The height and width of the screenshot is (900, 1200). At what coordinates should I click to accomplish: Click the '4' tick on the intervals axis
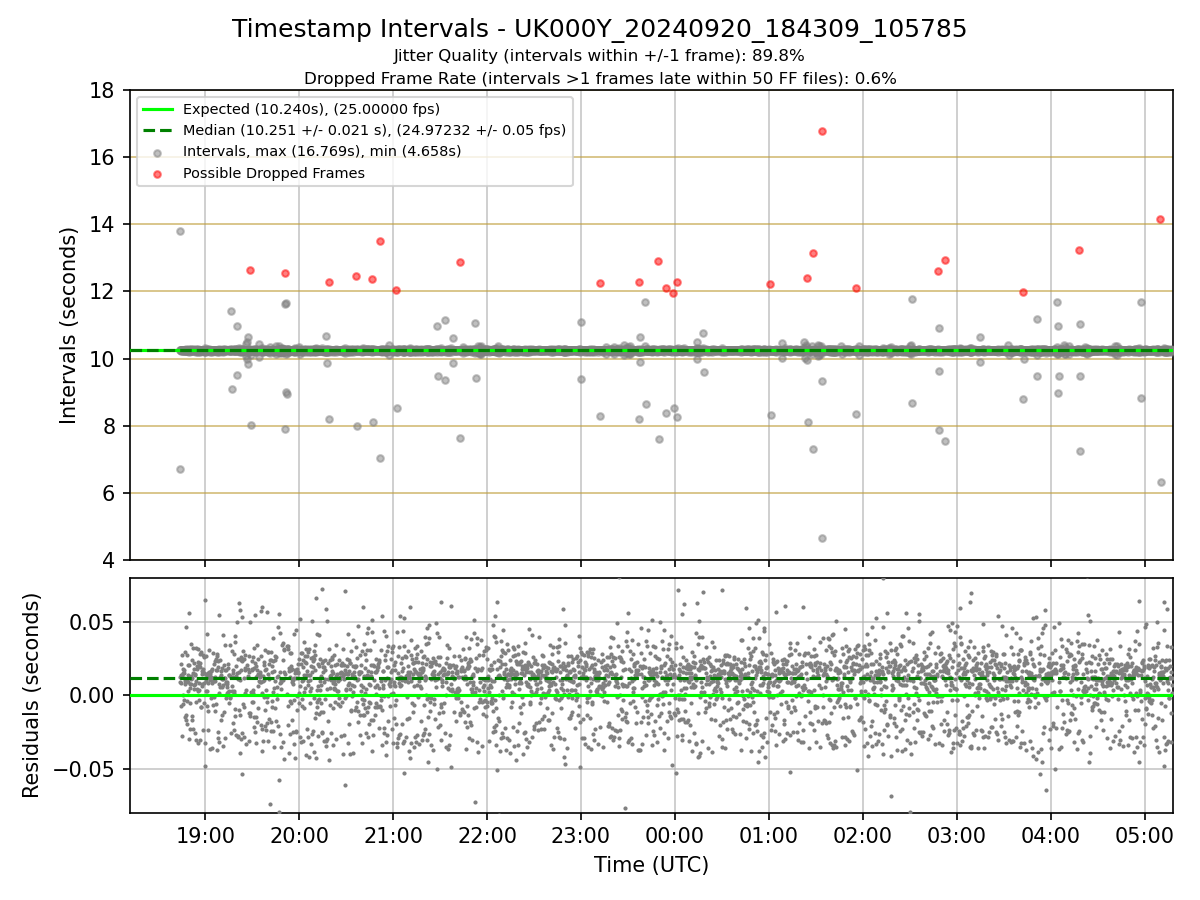(107, 560)
